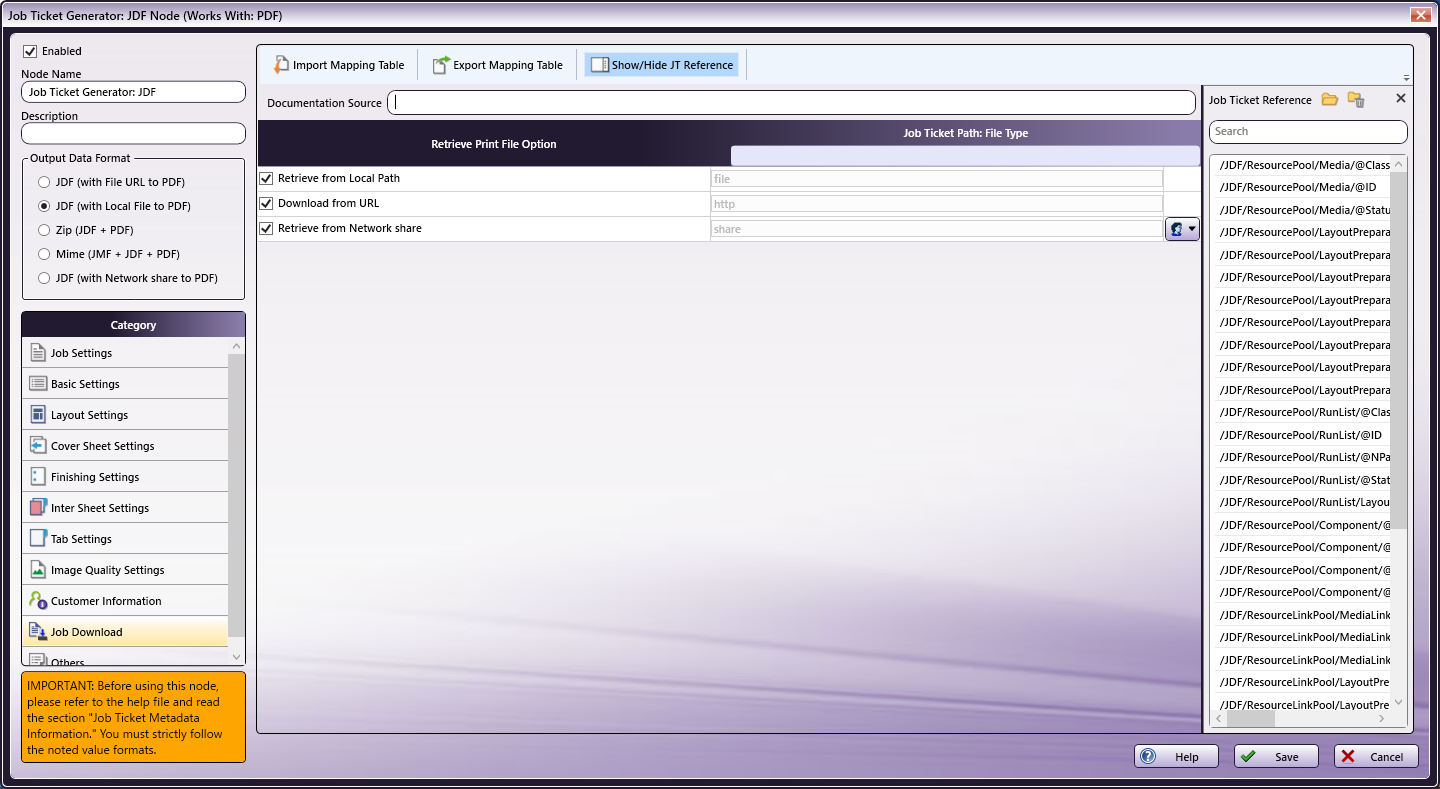Click the Job Download icon
1440x789 pixels.
[38, 632]
